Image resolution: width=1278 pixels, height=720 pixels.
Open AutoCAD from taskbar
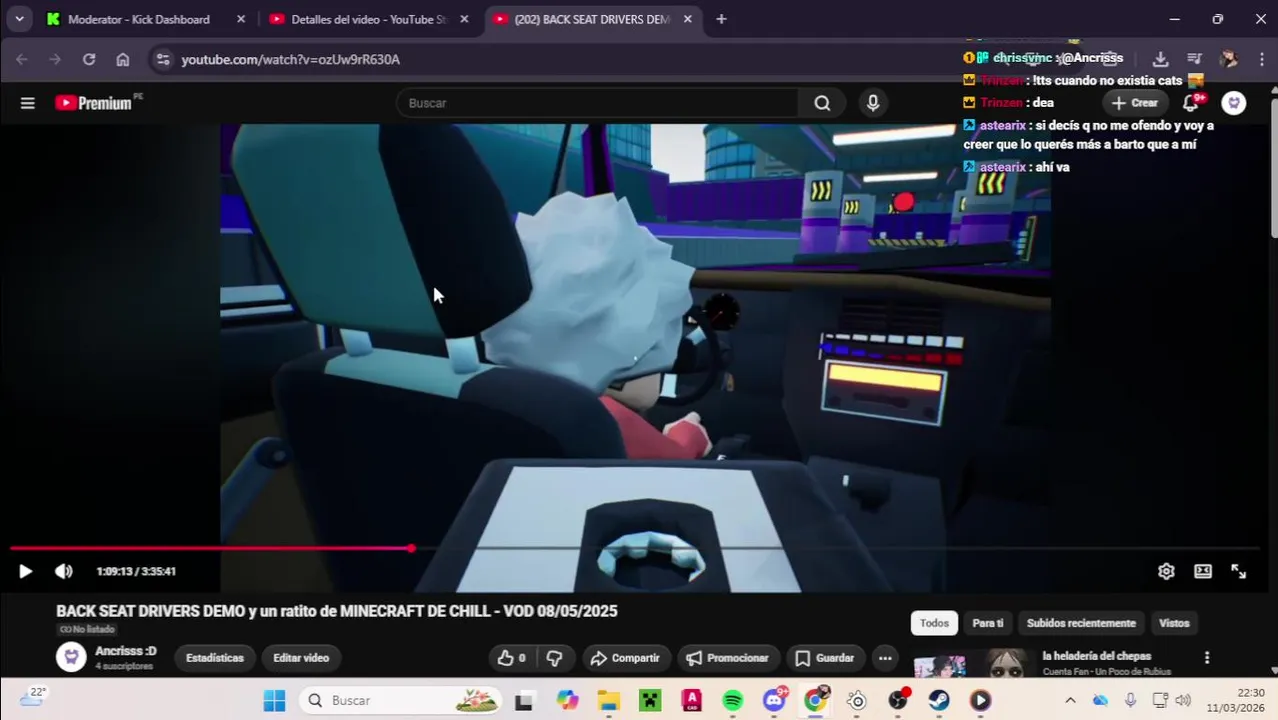coord(692,700)
